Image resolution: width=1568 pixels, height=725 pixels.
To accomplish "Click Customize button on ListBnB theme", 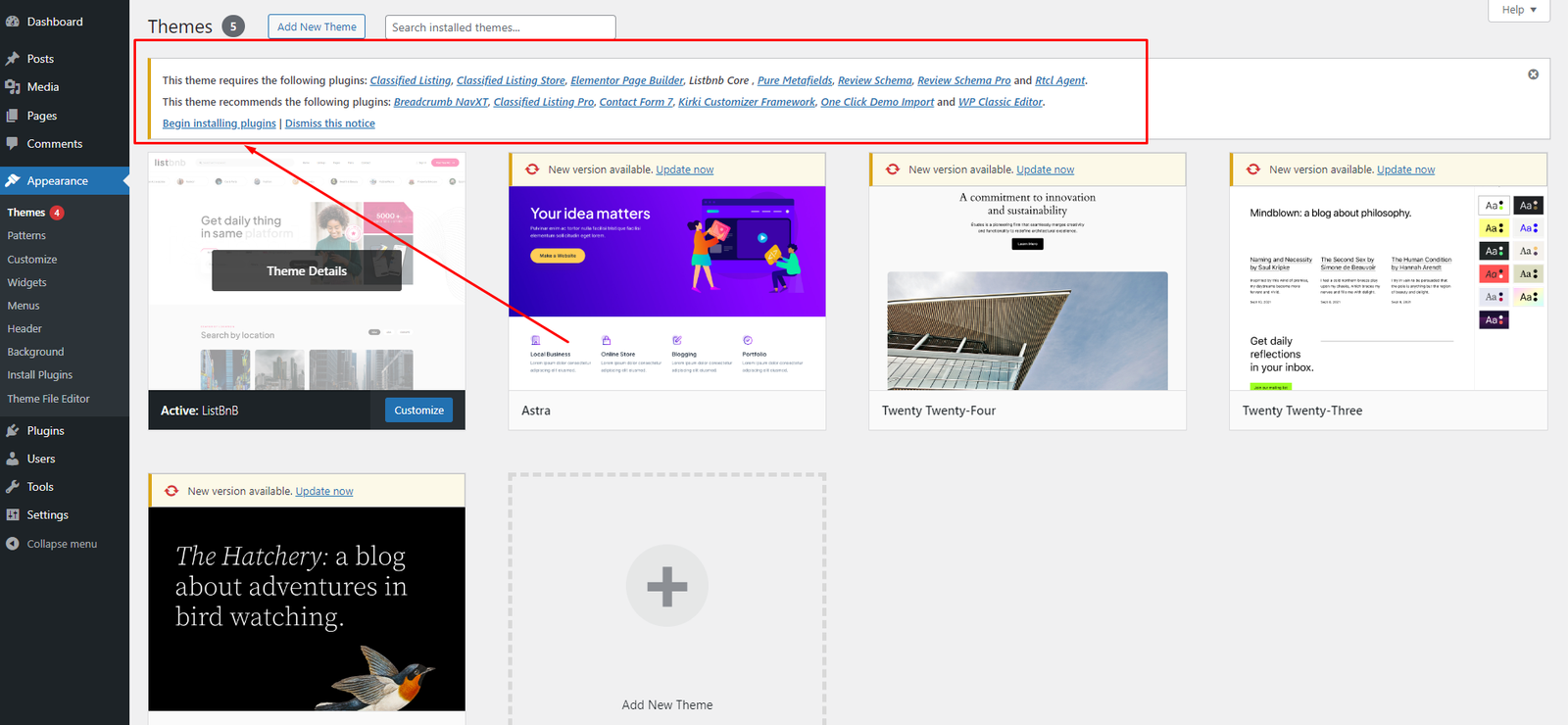I will point(419,411).
